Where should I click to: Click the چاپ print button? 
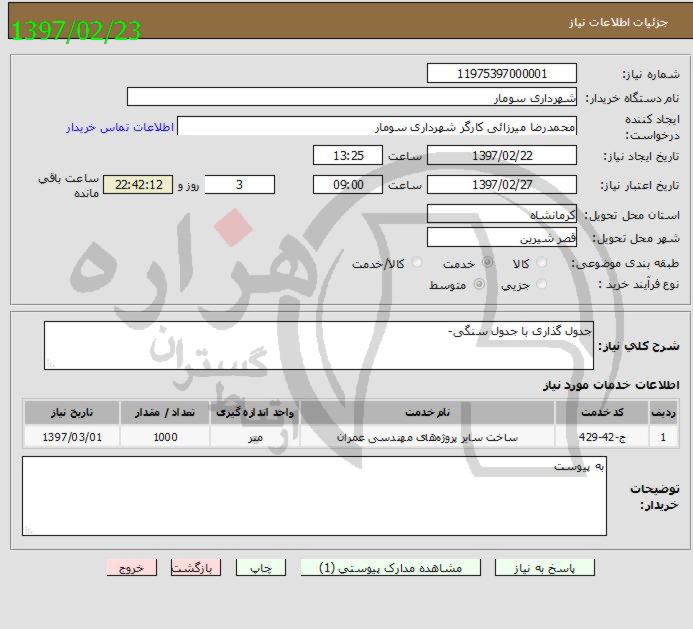click(261, 568)
